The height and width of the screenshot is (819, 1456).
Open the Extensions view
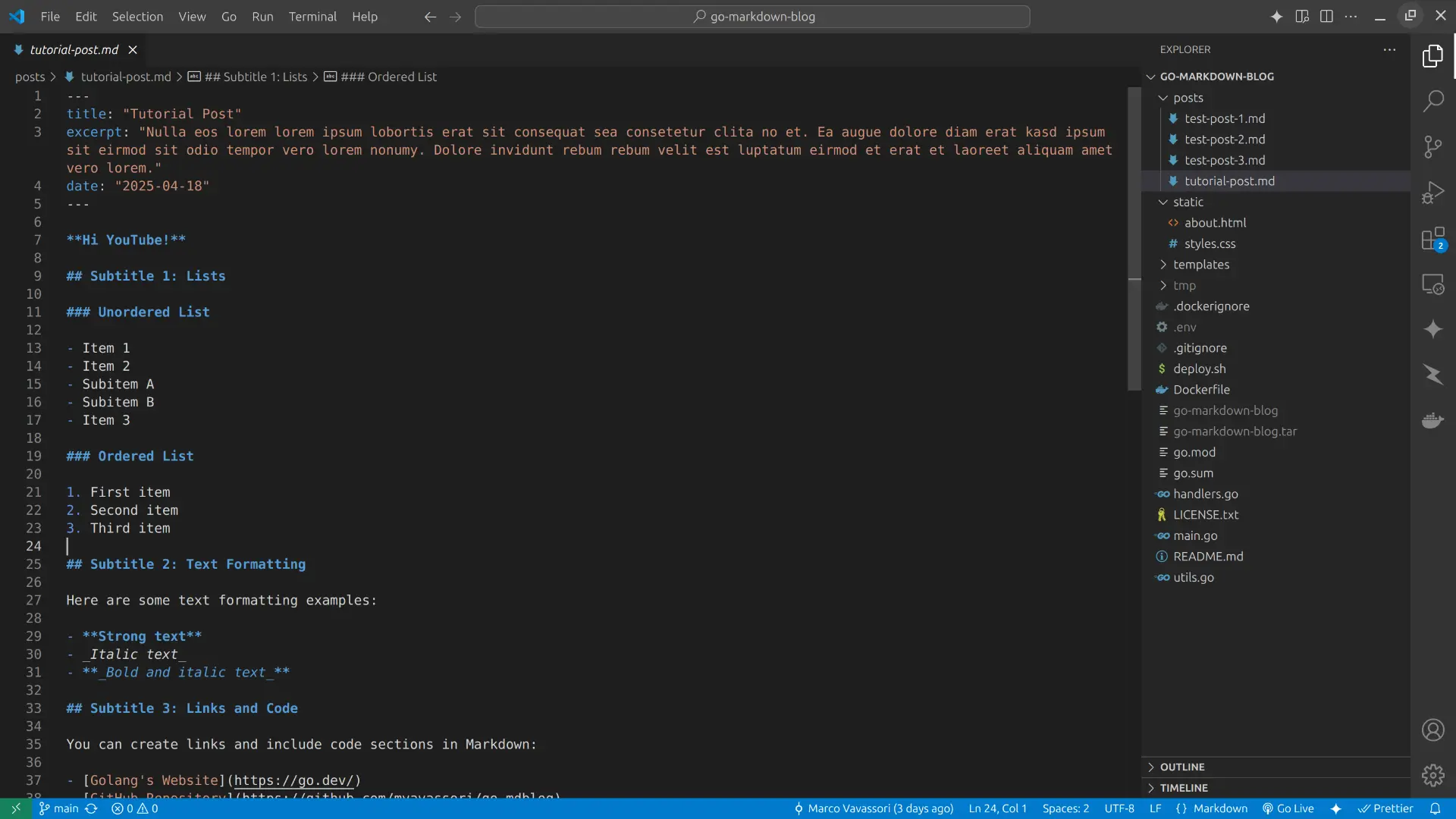pos(1432,239)
